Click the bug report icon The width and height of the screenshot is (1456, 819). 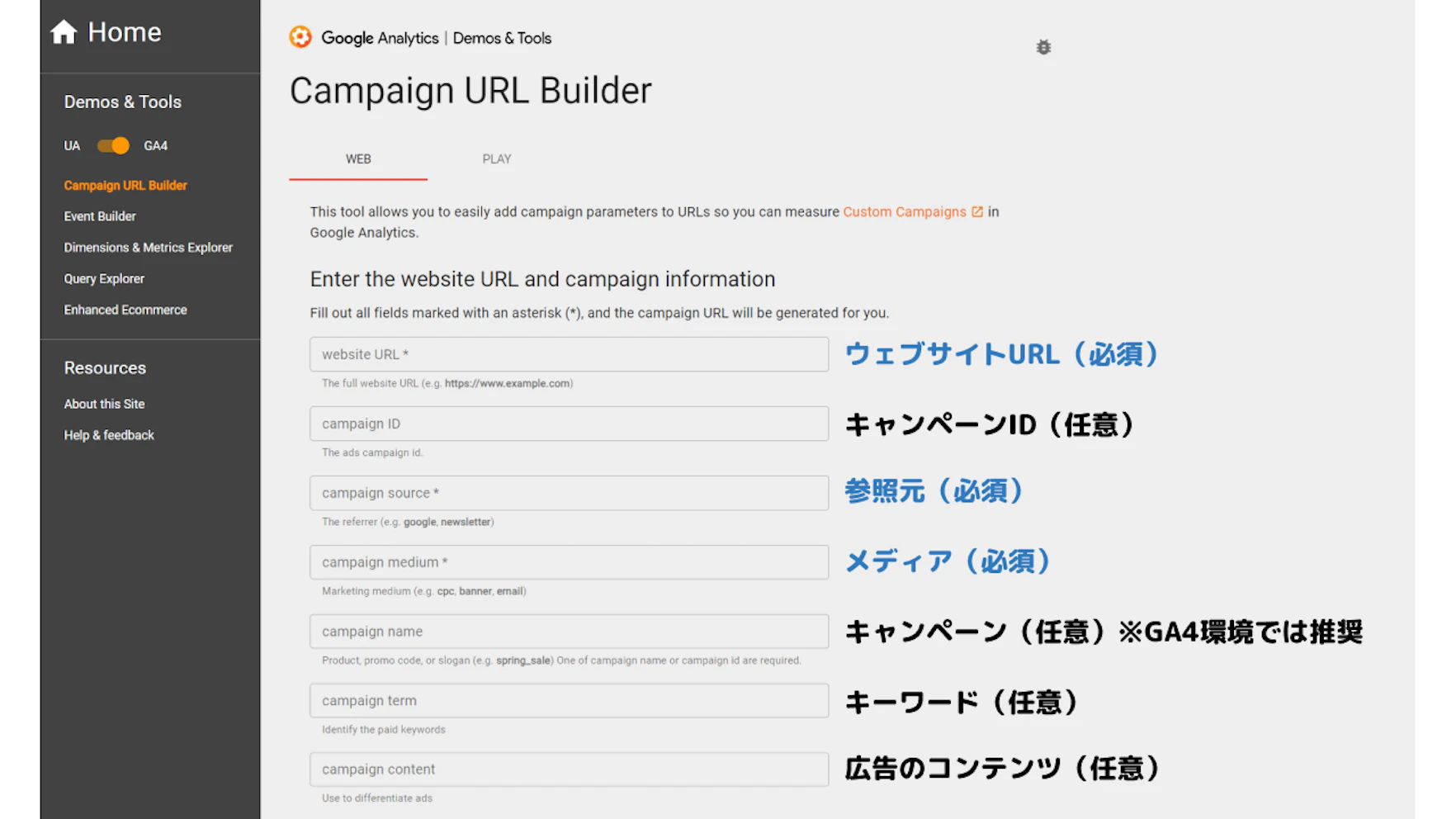click(1043, 47)
